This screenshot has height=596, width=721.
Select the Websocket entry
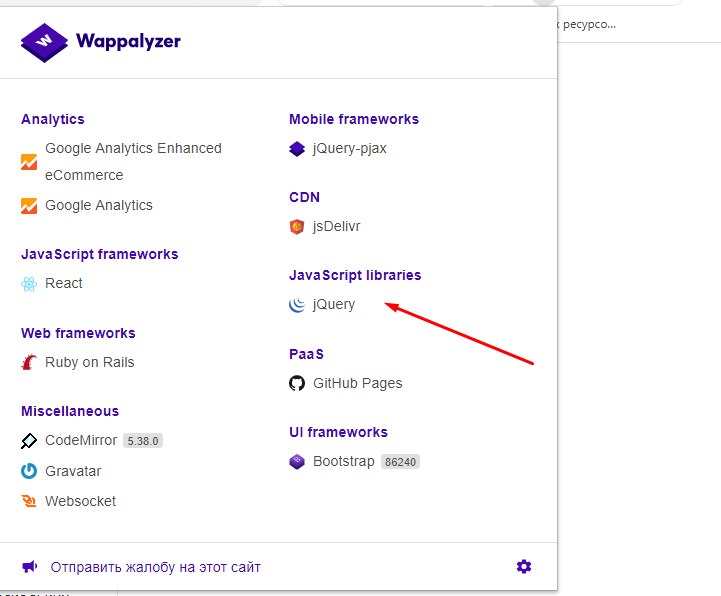click(x=80, y=501)
